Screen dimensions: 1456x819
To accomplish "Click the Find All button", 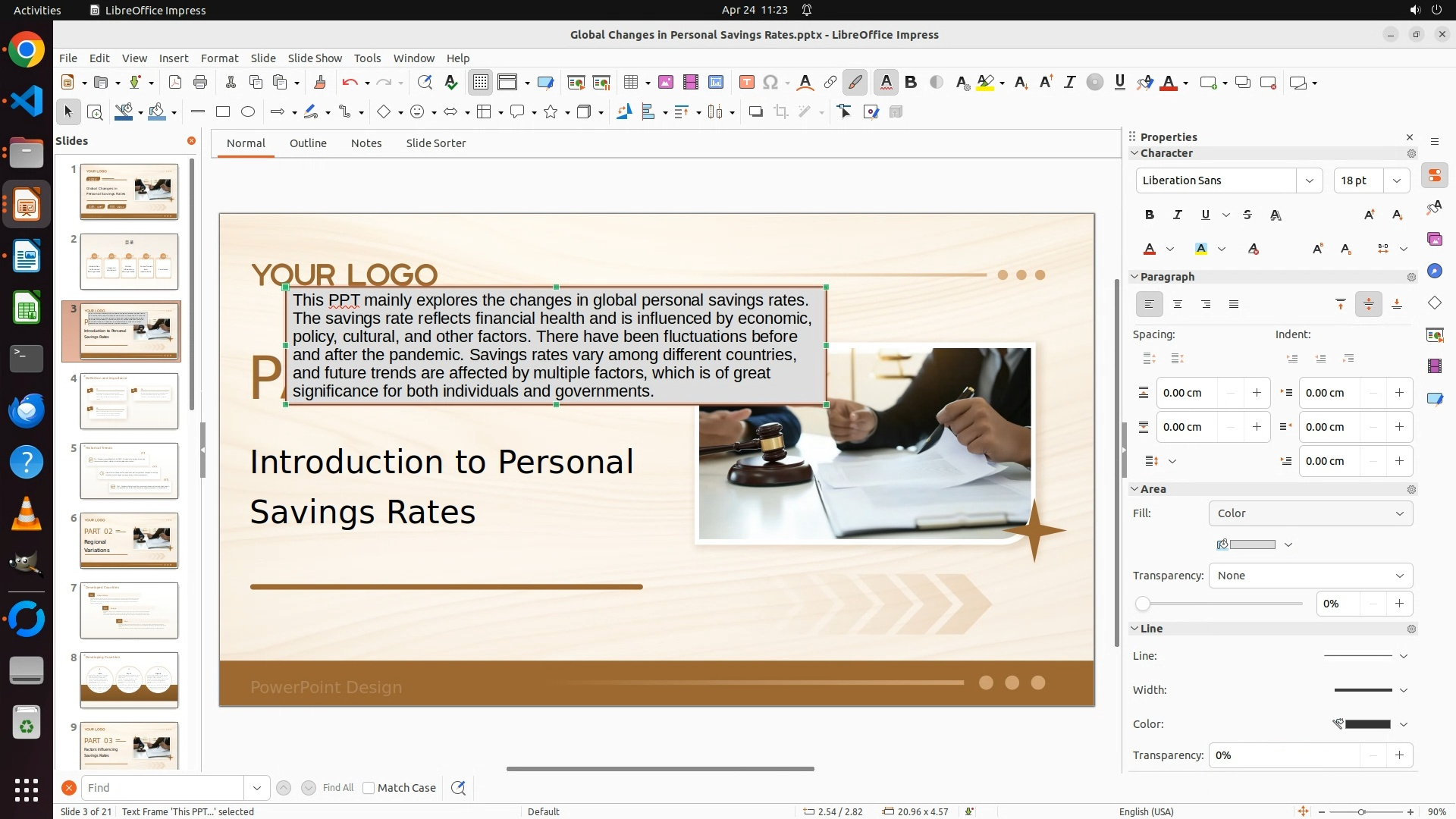I will [x=337, y=788].
